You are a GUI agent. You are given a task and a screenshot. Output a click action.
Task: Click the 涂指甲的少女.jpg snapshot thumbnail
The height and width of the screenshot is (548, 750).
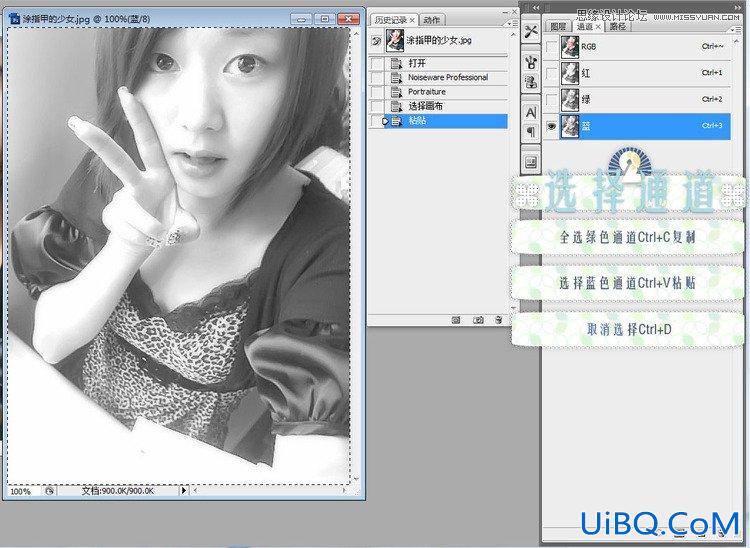point(395,40)
